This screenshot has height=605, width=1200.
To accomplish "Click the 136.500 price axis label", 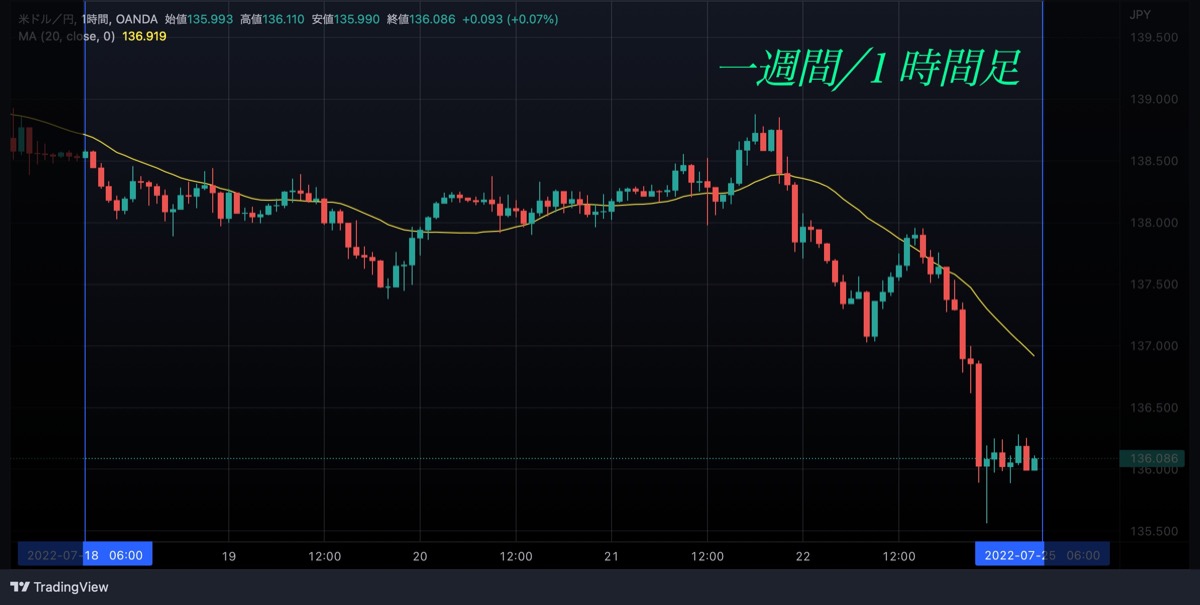I will point(1153,408).
